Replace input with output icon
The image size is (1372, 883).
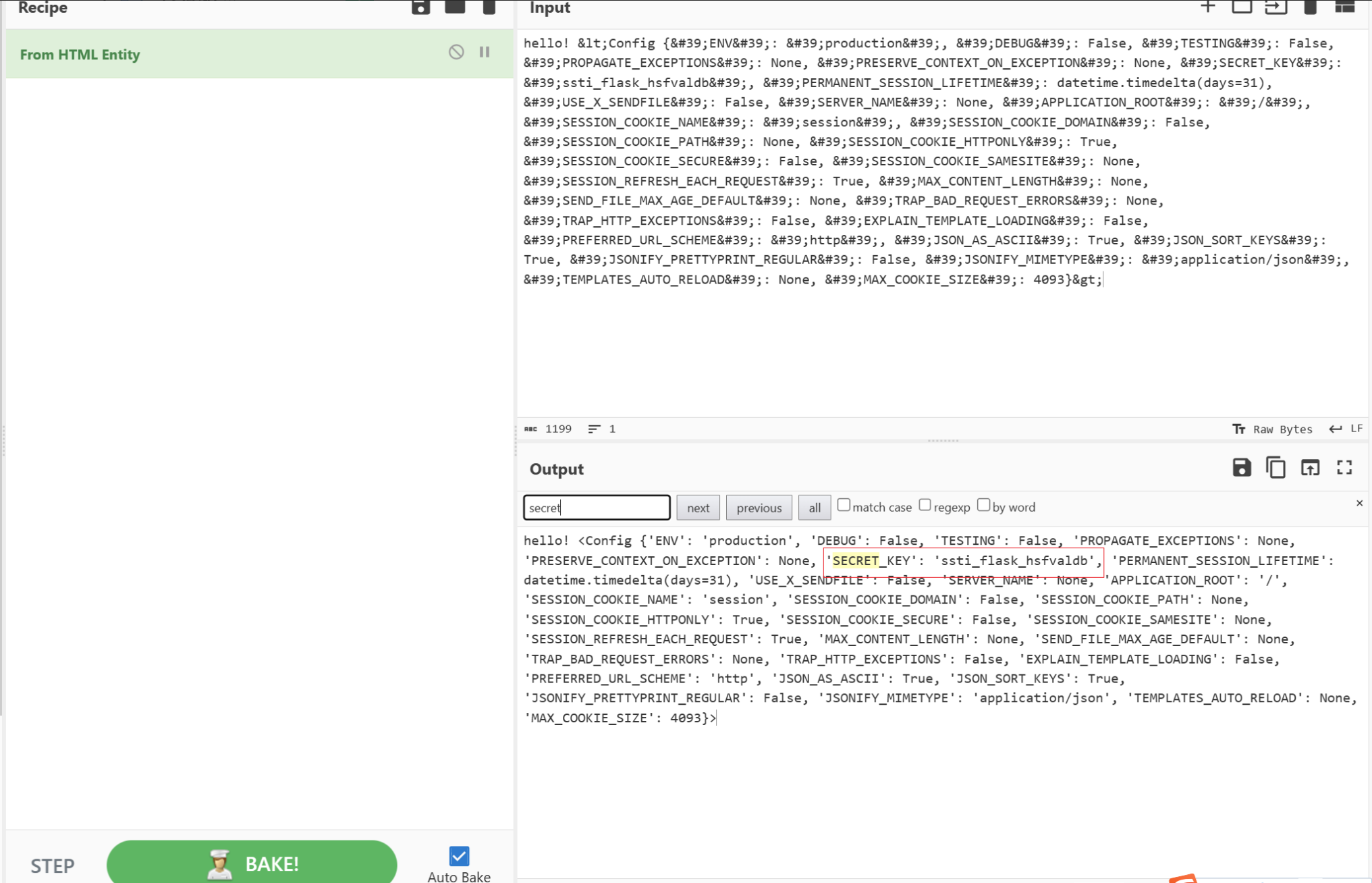click(x=1310, y=468)
